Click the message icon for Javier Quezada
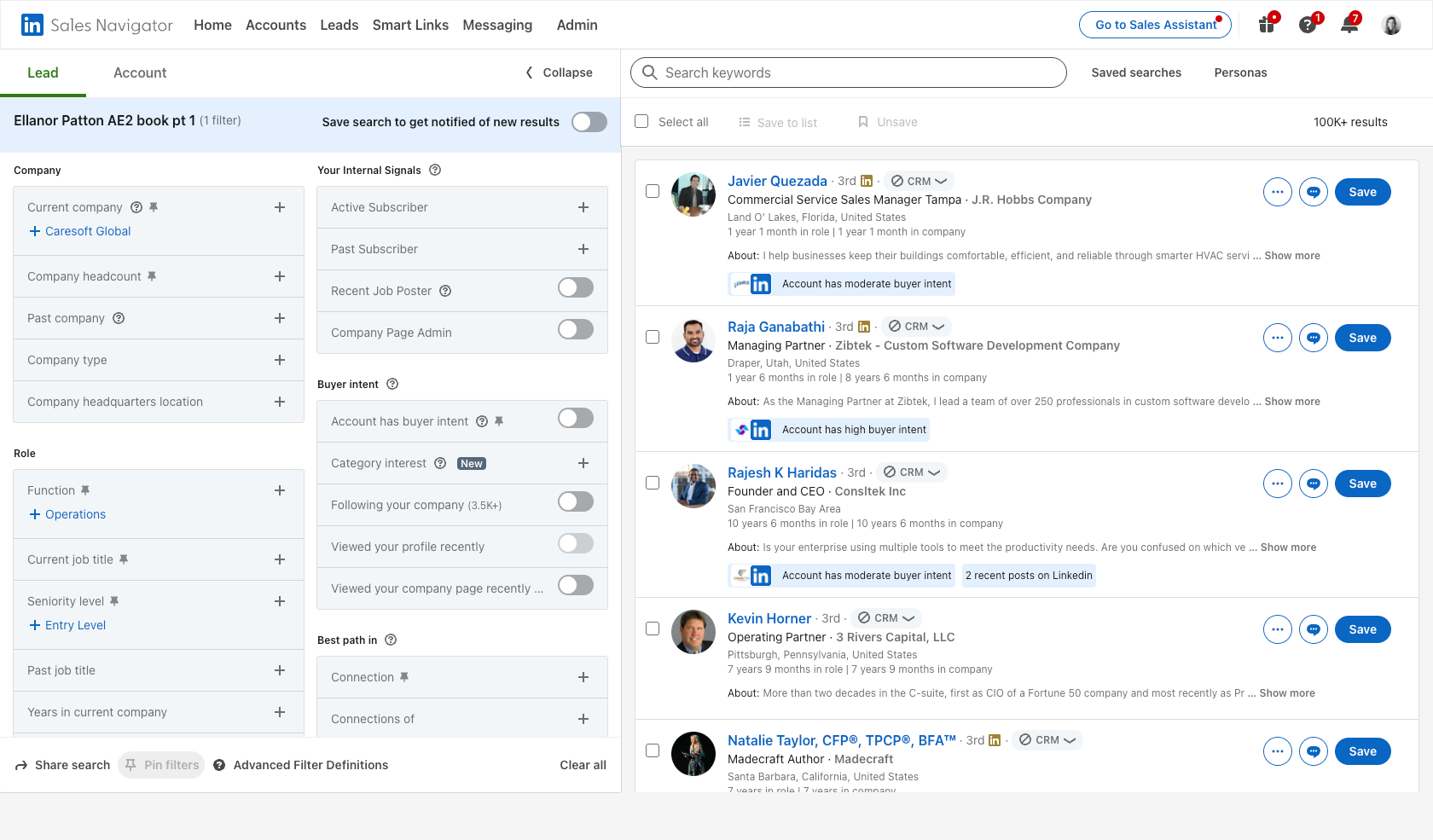Screen dimensions: 1433x840 [1314, 192]
